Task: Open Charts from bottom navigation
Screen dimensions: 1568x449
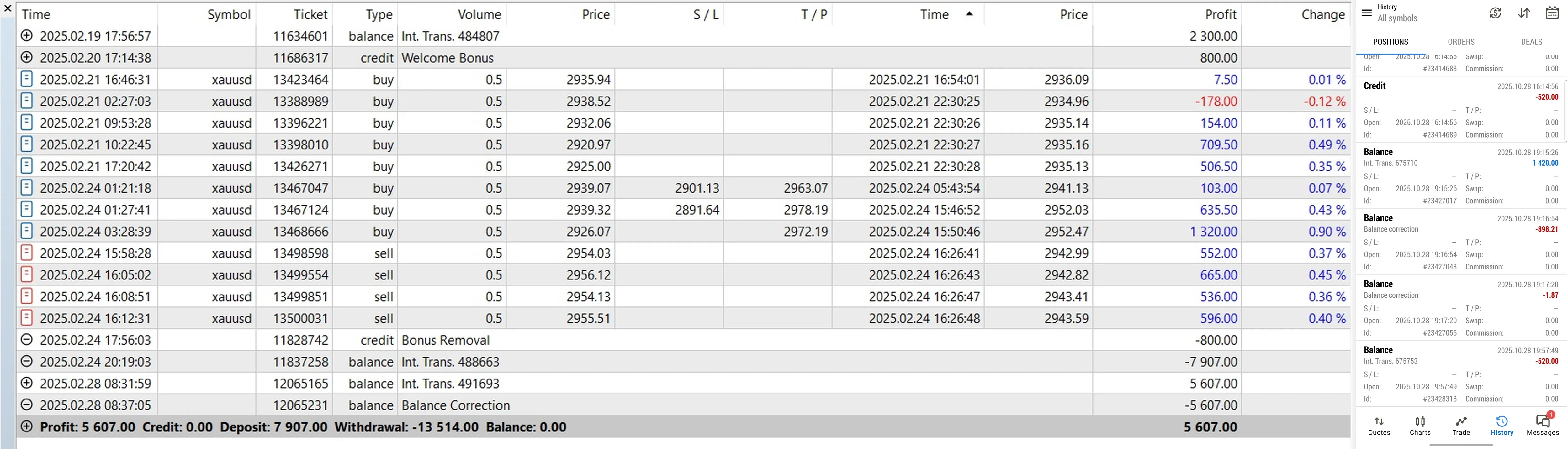Action: (1420, 426)
